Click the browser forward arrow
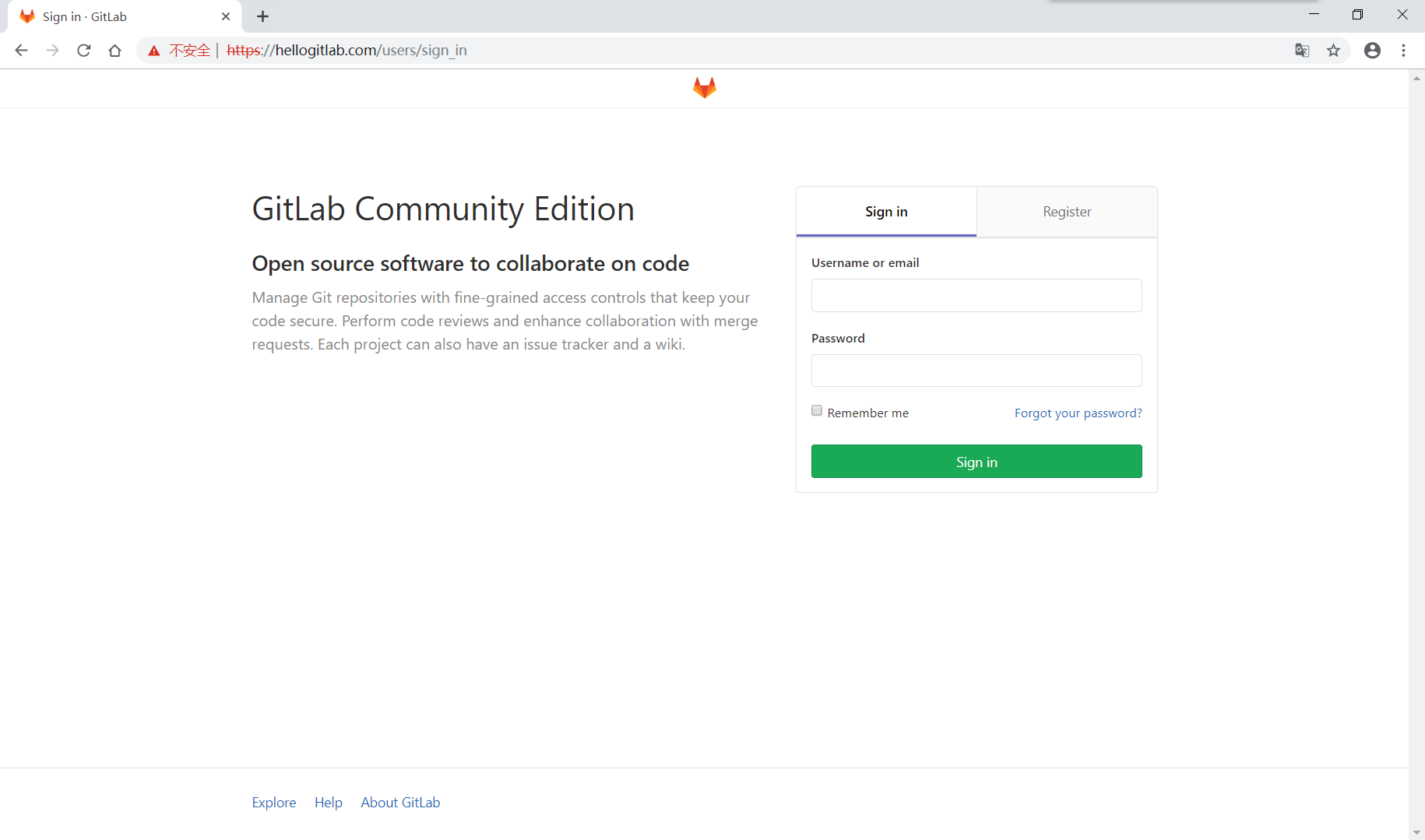1425x840 pixels. pos(52,51)
